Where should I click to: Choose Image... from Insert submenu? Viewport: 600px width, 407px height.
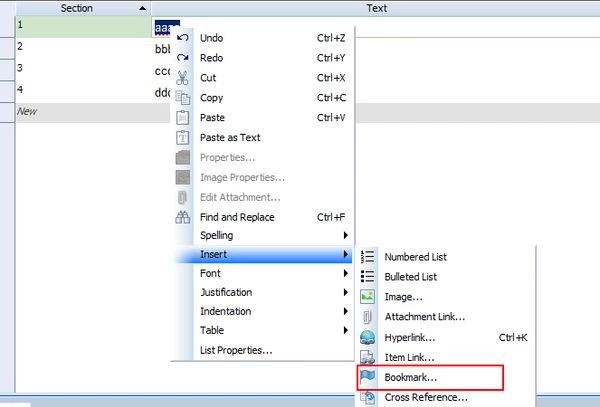[446, 297]
